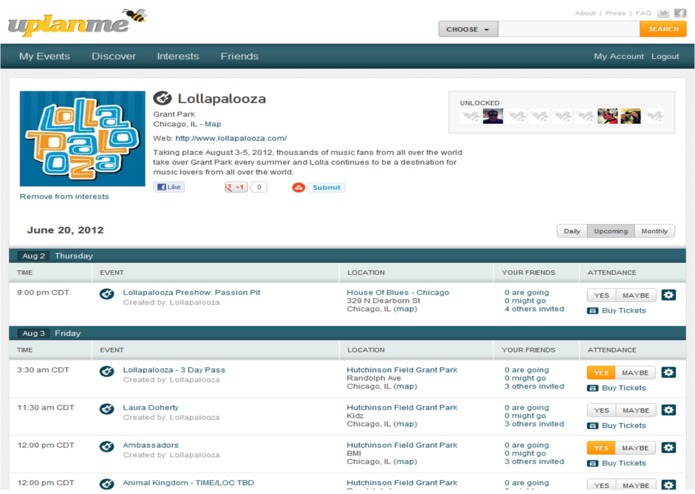Viewport: 695px width, 494px height.
Task: Toggle YES for Ambassadors
Action: [601, 448]
